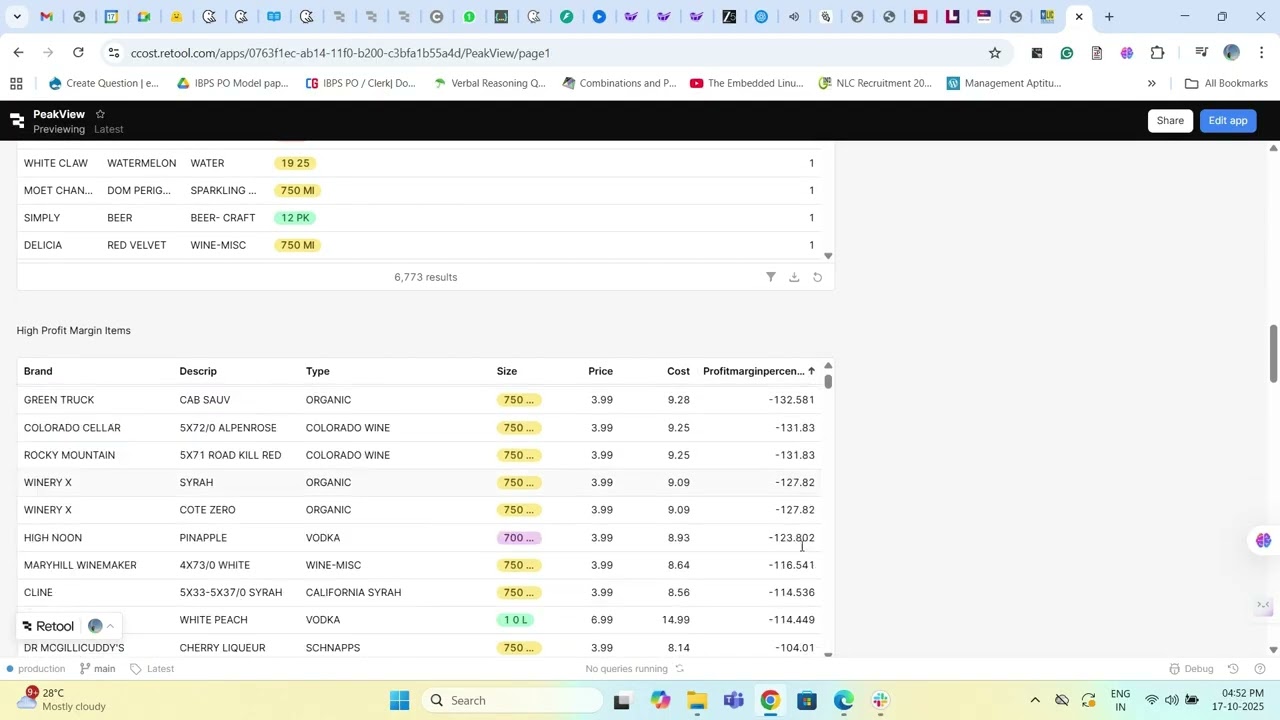The image size is (1280, 720).
Task: Sort table by the Cost column header
Action: (678, 371)
